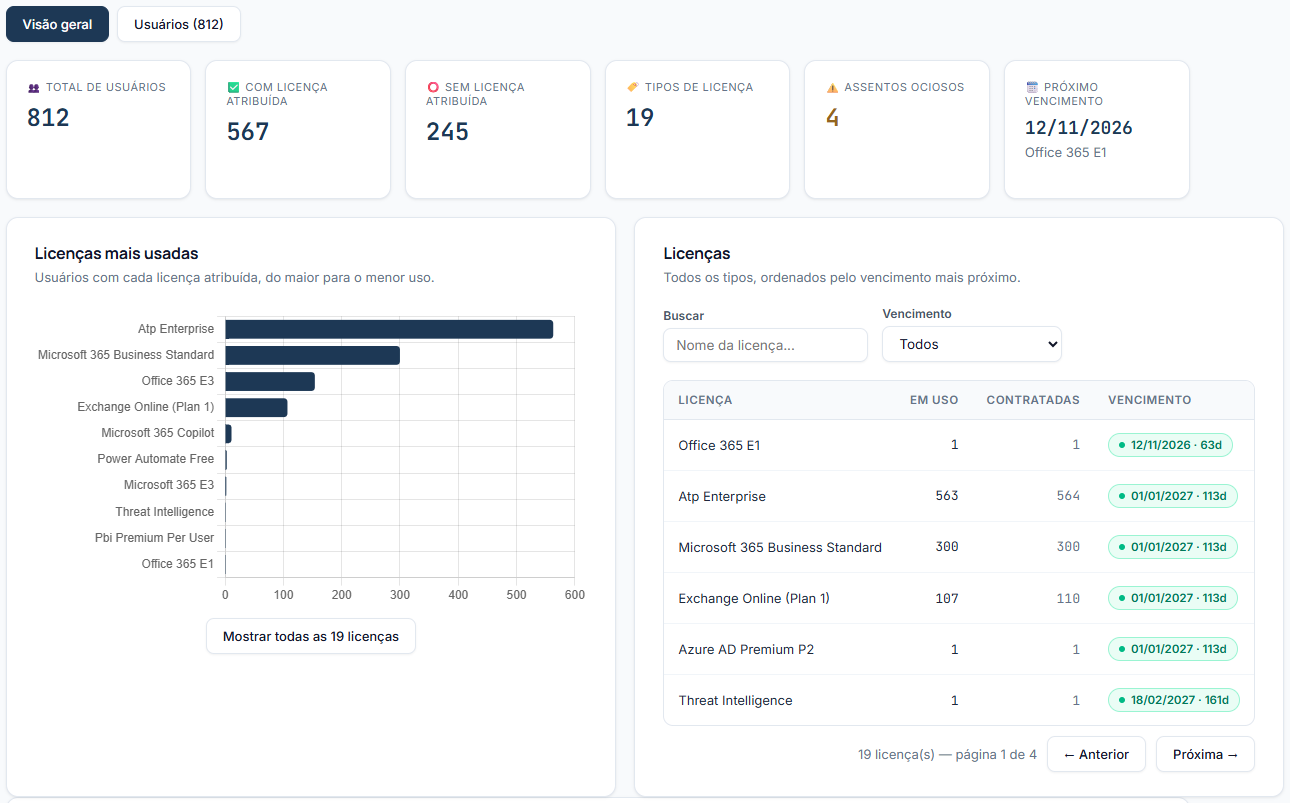Click the CONTRATADAS column header
Screen dimensions: 1290x803
point(1033,400)
